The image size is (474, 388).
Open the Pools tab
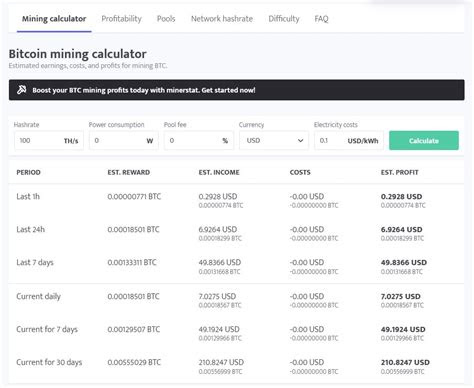(x=166, y=19)
